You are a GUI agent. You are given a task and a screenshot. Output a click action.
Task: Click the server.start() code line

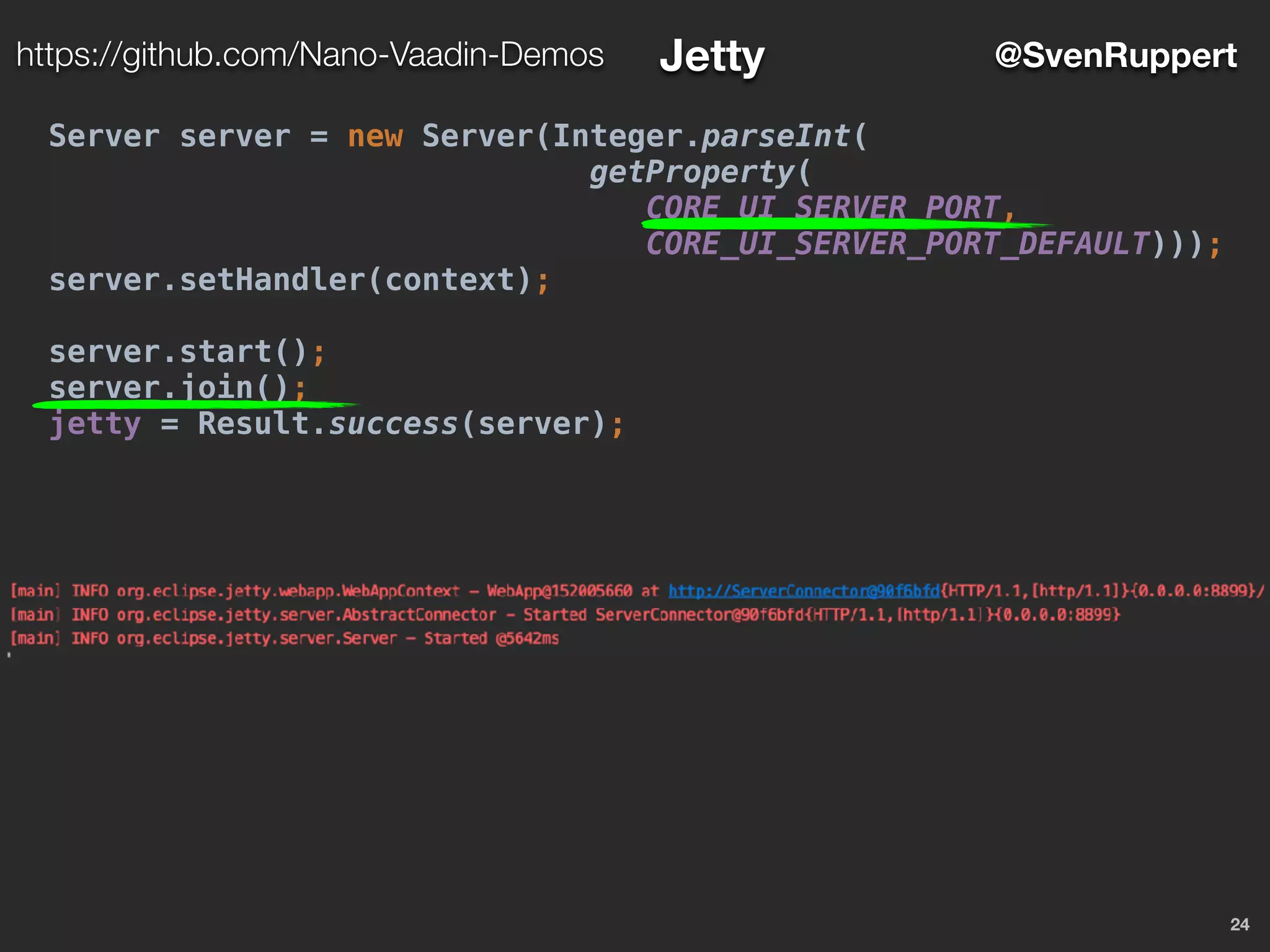coord(186,352)
